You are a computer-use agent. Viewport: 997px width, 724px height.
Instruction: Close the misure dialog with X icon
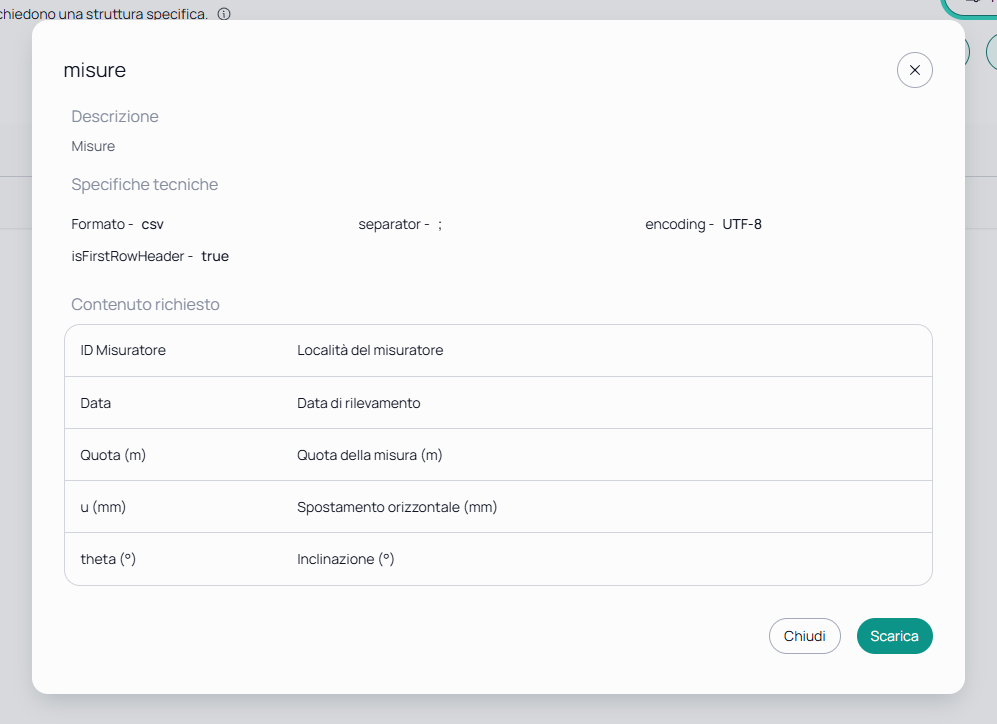[x=914, y=70]
